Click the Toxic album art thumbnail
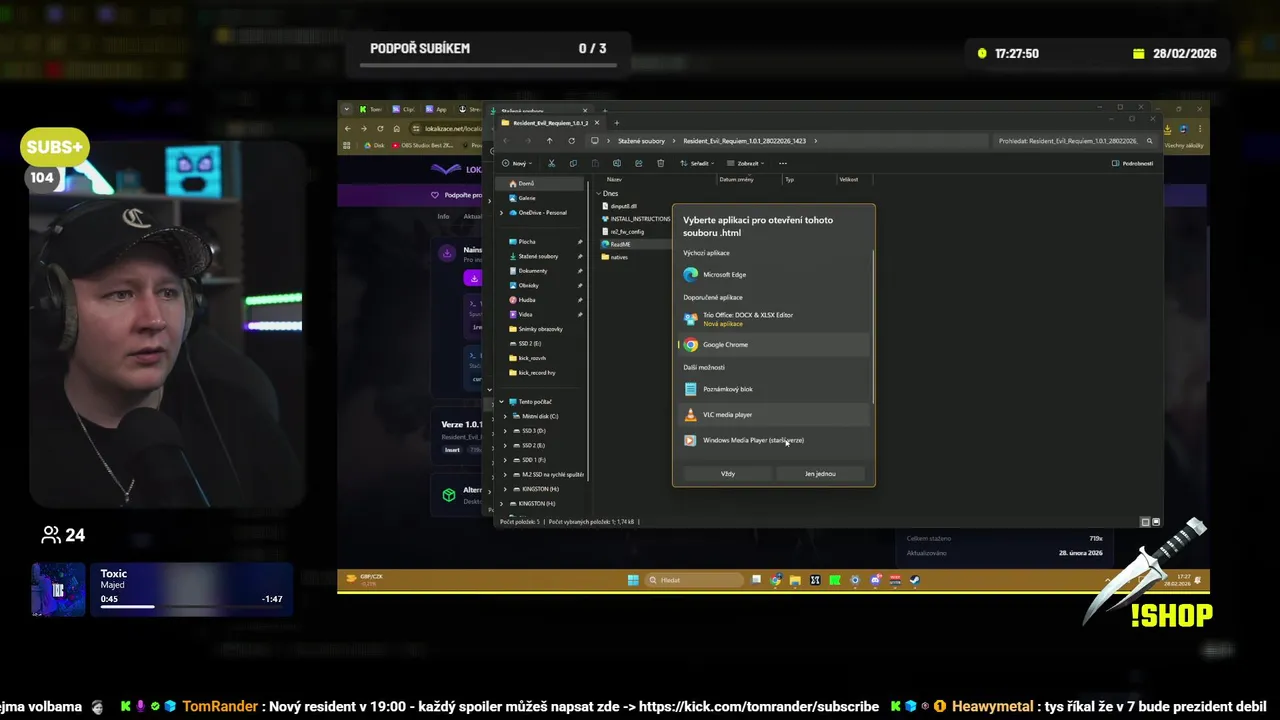1280x720 pixels. click(x=58, y=590)
